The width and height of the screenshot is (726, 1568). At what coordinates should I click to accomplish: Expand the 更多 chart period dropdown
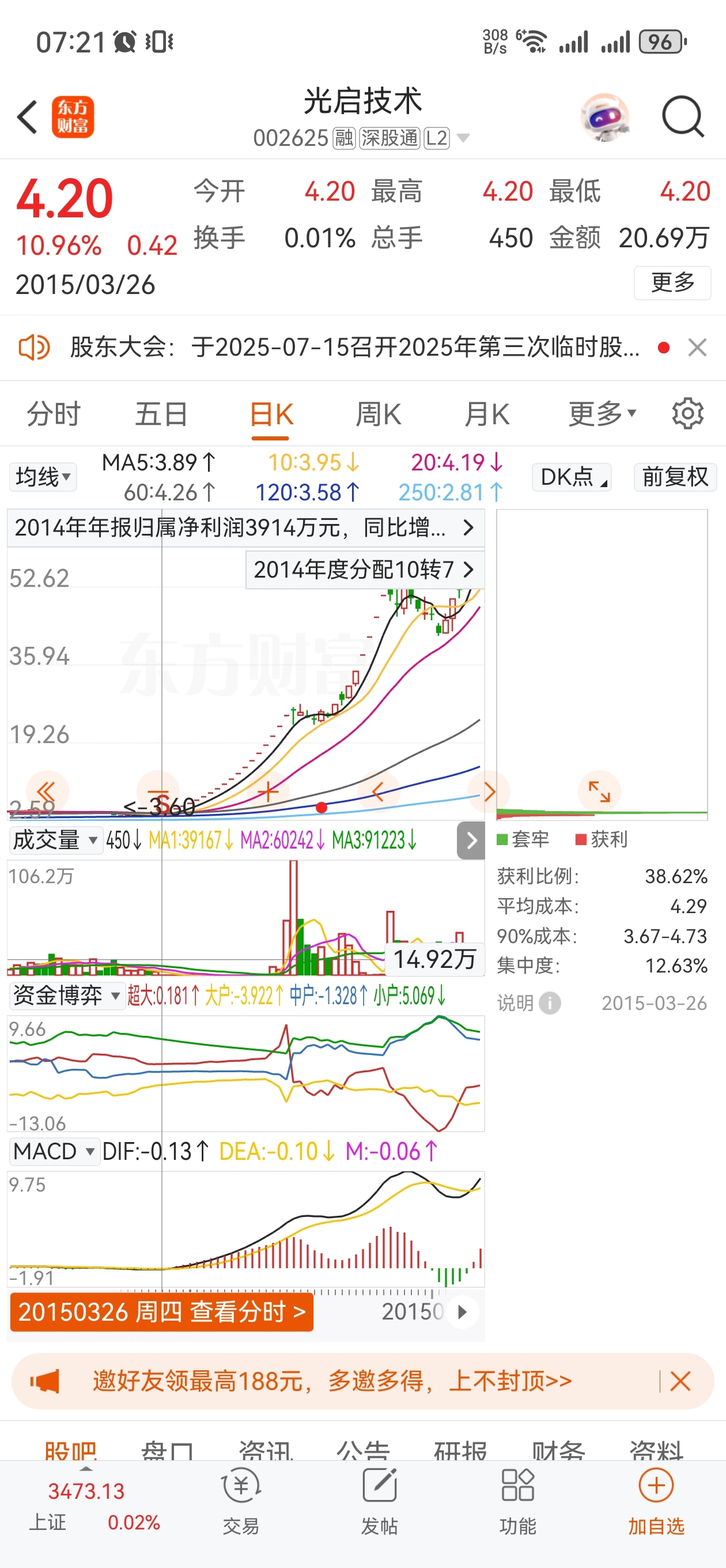603,414
